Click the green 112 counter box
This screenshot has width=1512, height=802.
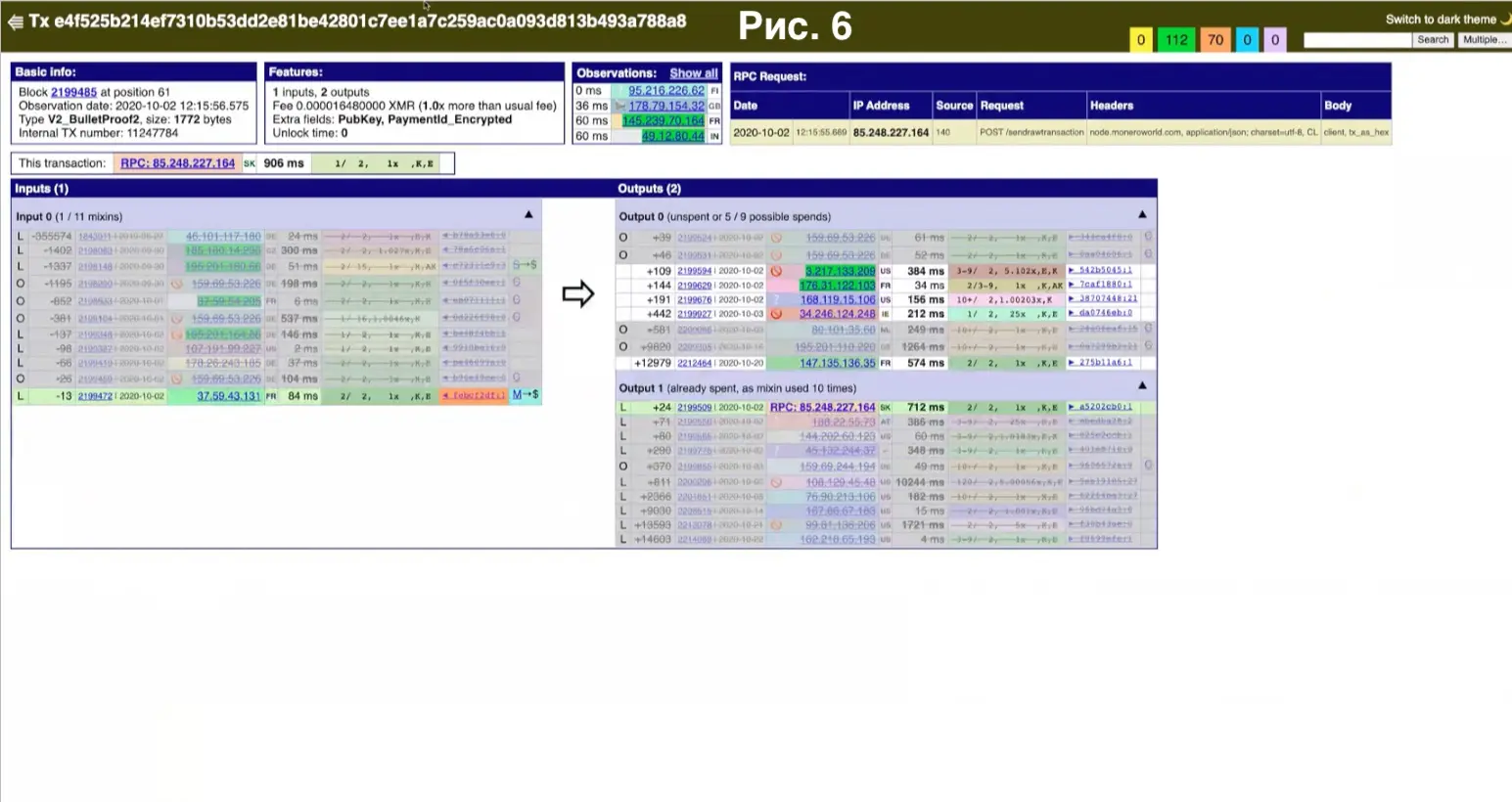click(x=1176, y=40)
